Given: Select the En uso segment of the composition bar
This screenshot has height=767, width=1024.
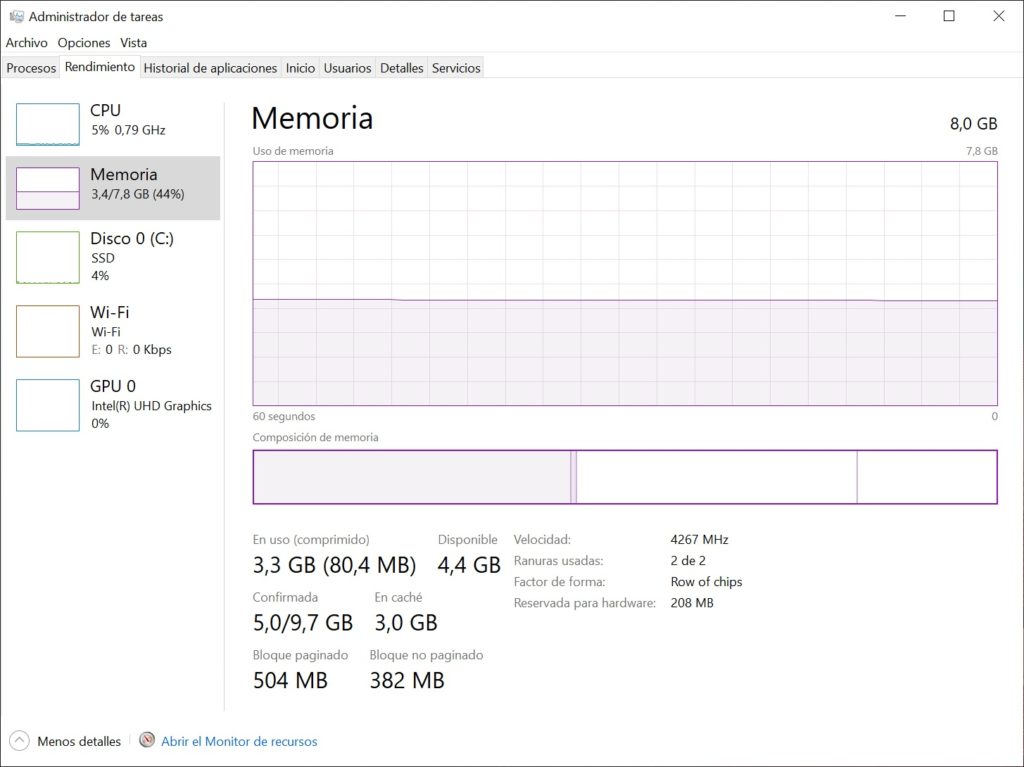Looking at the screenshot, I should [410, 477].
